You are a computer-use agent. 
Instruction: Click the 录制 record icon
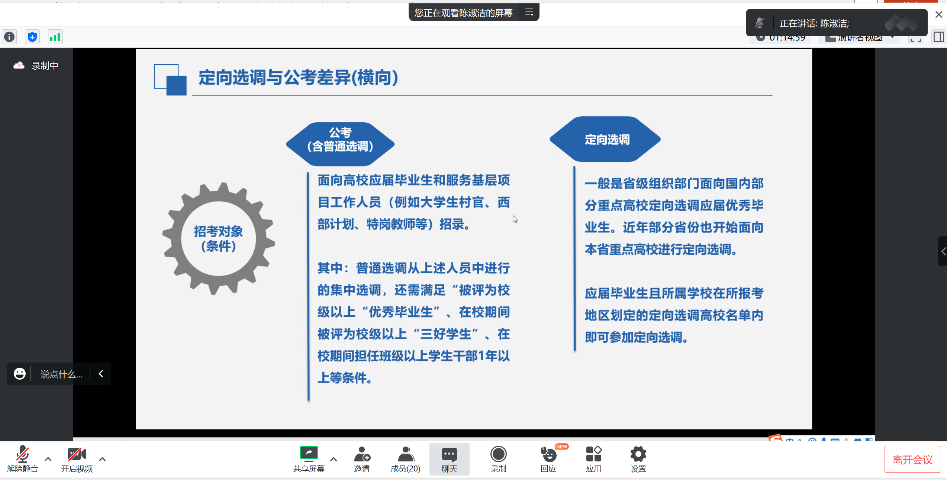(x=498, y=458)
